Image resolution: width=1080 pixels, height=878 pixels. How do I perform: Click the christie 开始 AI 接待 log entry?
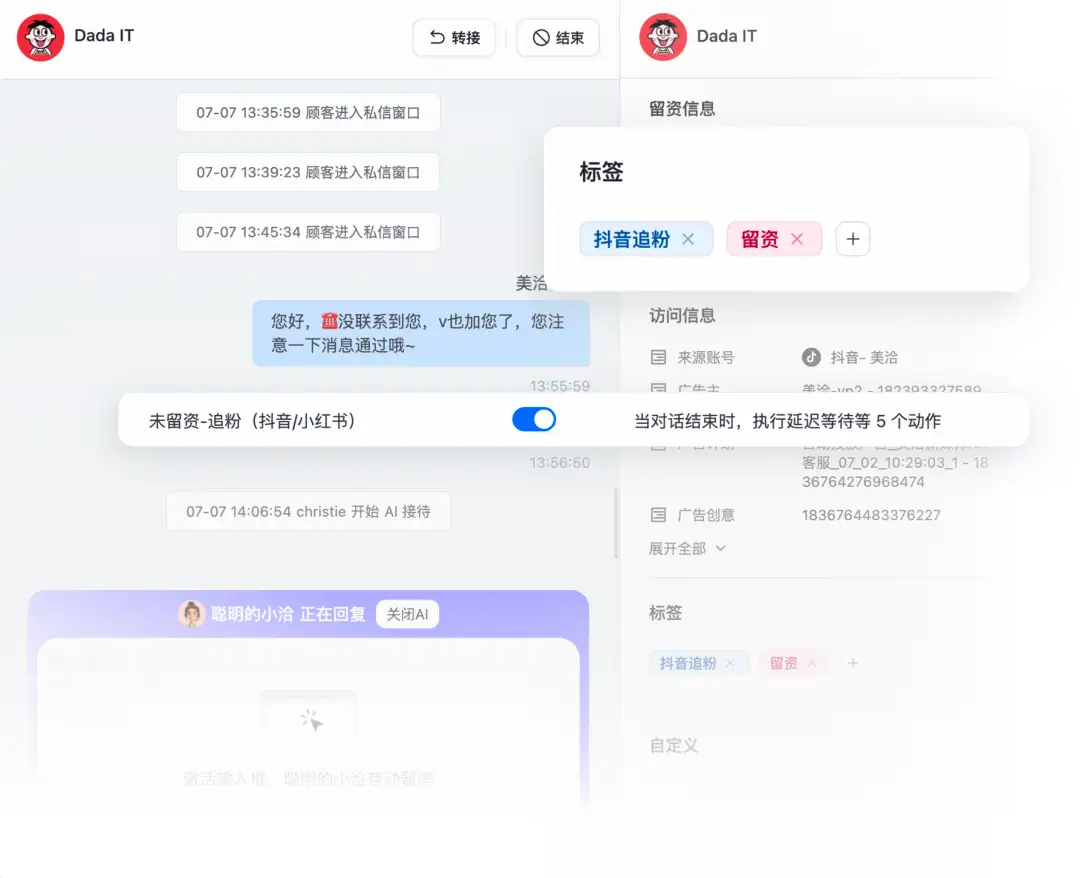308,512
